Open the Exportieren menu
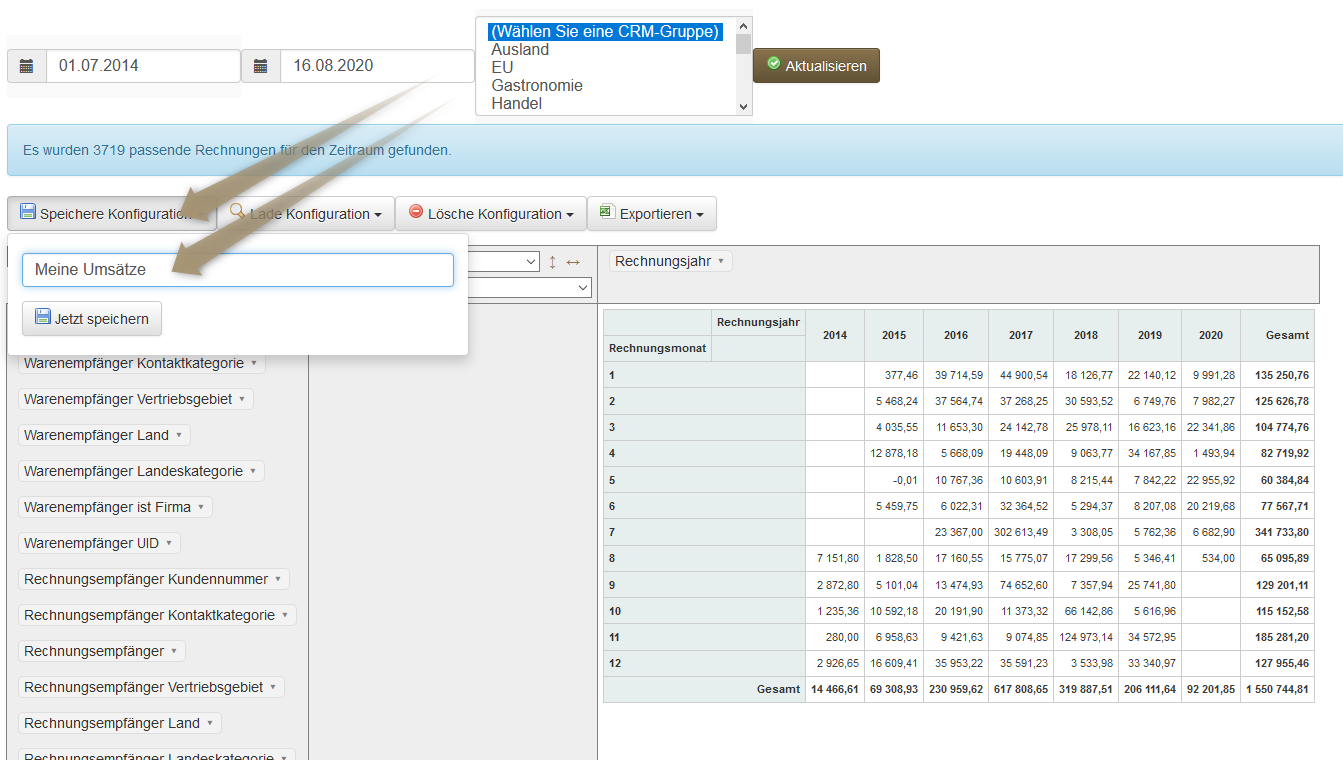1343x760 pixels. (x=651, y=214)
